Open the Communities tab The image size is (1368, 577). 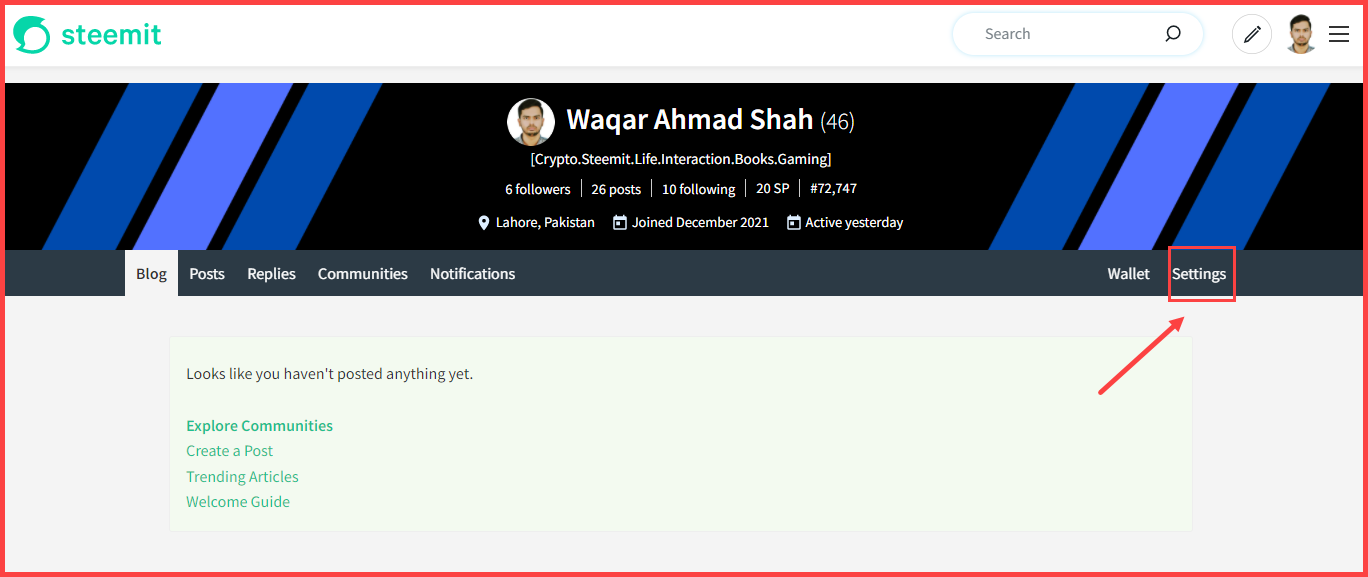(x=363, y=274)
